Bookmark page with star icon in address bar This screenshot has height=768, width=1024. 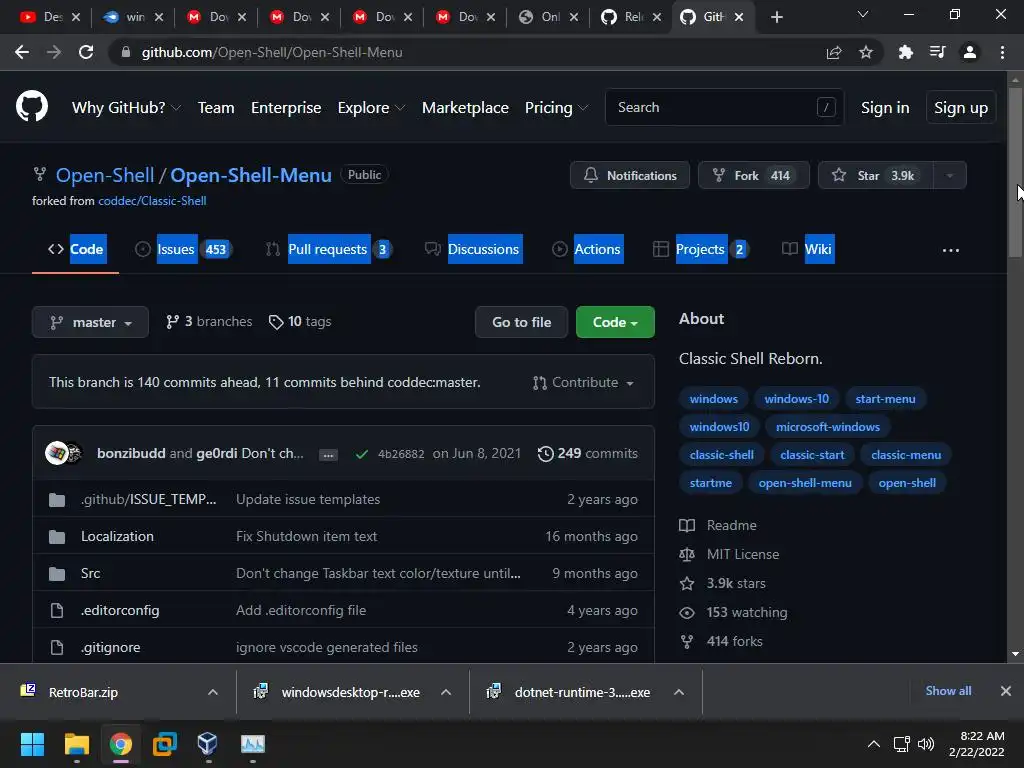tap(866, 52)
